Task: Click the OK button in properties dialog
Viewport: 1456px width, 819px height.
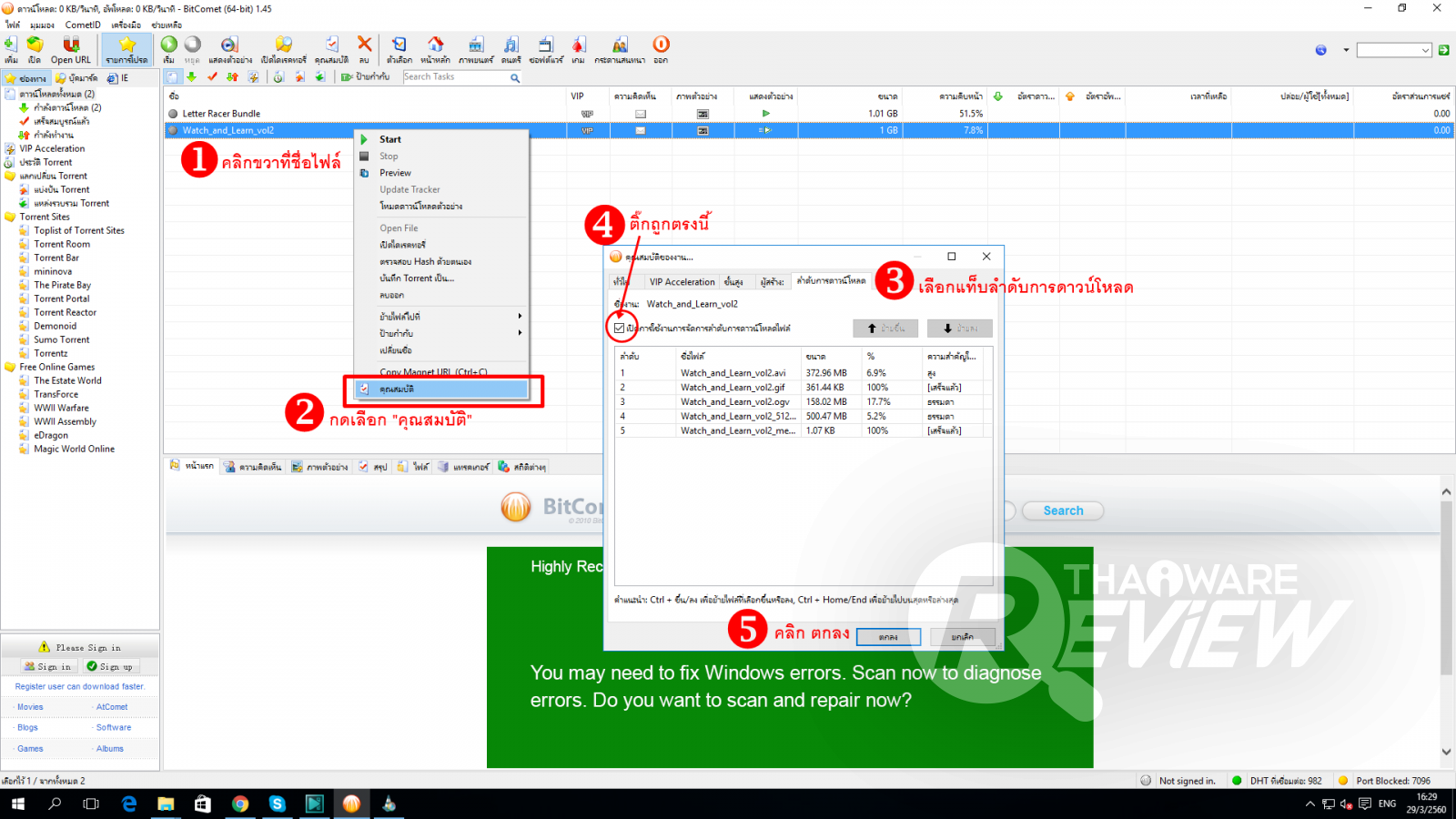Action: (888, 637)
